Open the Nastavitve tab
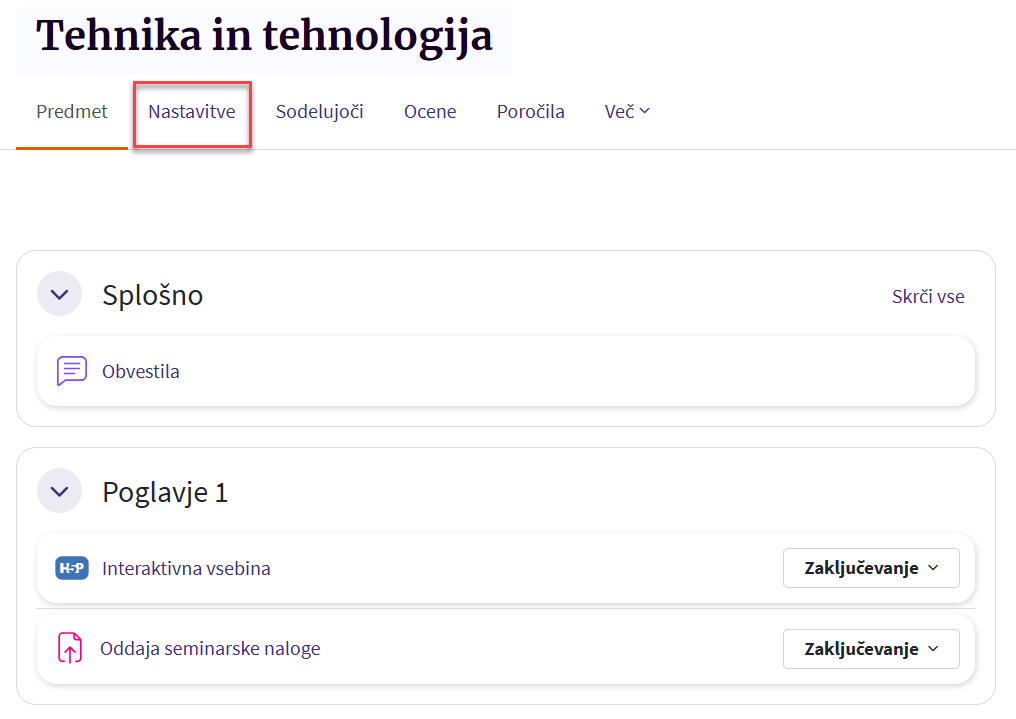 click(192, 112)
